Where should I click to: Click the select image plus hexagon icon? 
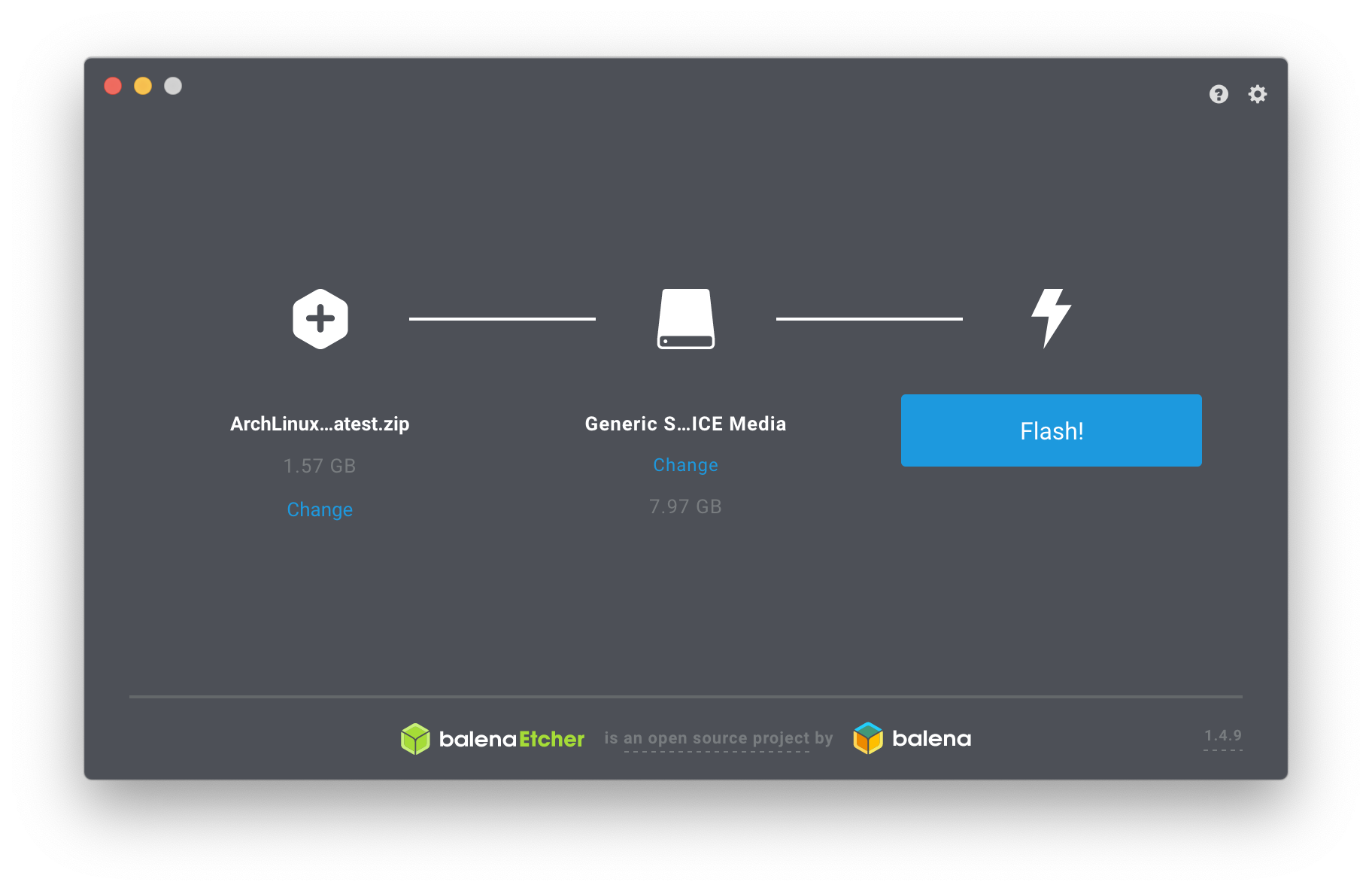[x=320, y=319]
